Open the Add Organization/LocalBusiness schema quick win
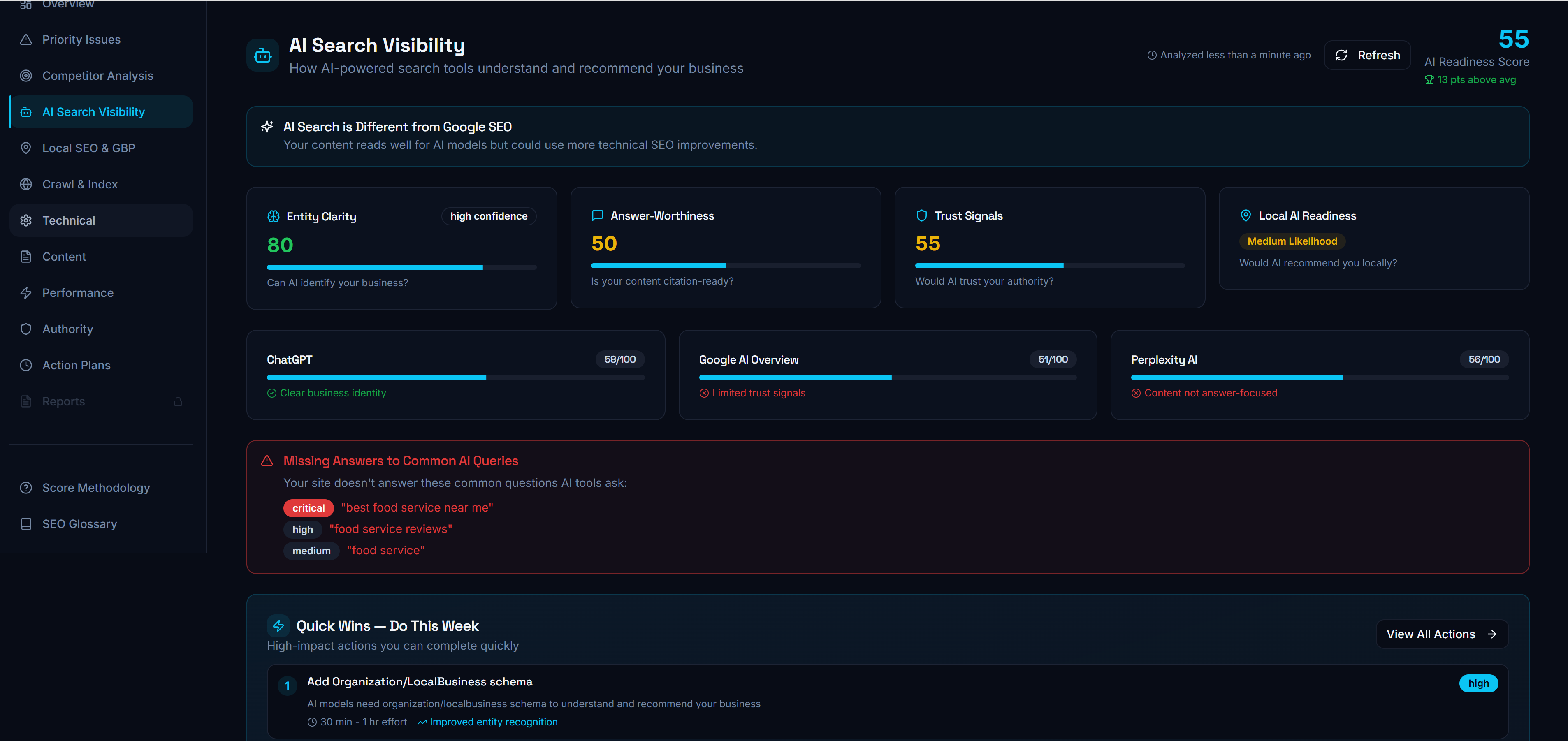 click(420, 682)
